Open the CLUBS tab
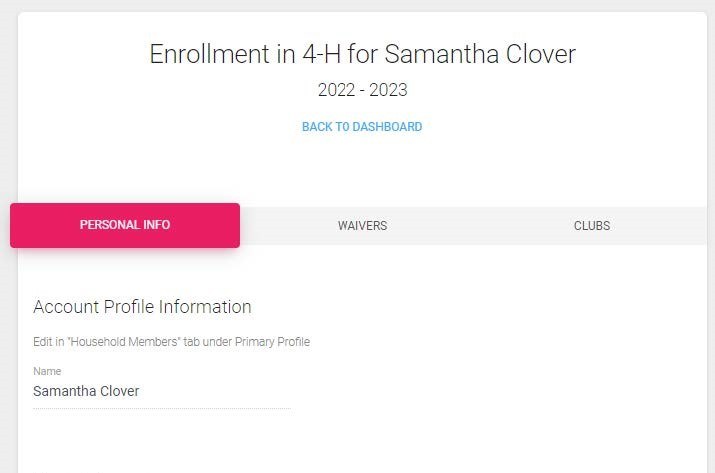The height and width of the screenshot is (473, 715). 592,226
